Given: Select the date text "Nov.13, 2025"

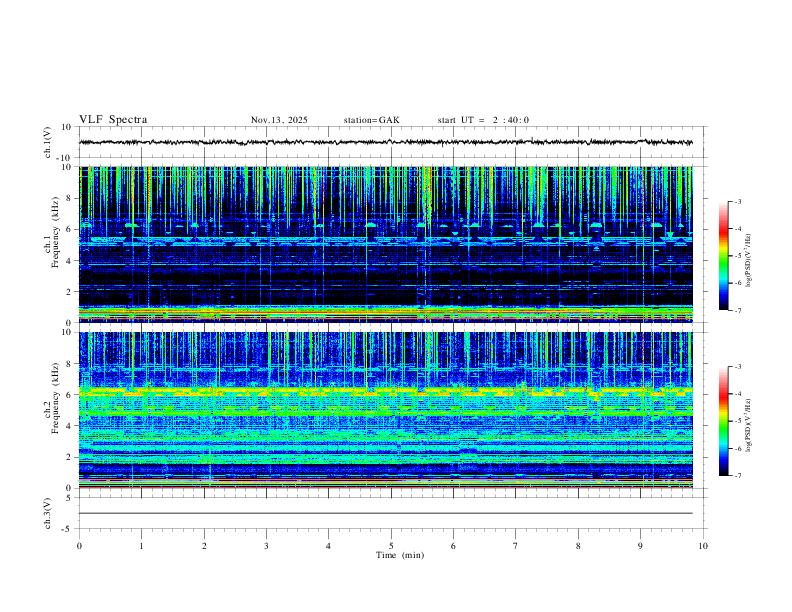Looking at the screenshot, I should click(279, 120).
